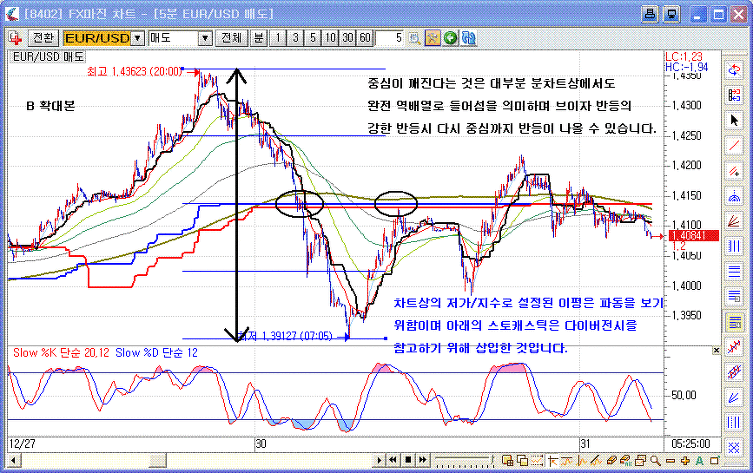Toggle the 5-minute period button
This screenshot has height=473, width=753.
[313, 38]
